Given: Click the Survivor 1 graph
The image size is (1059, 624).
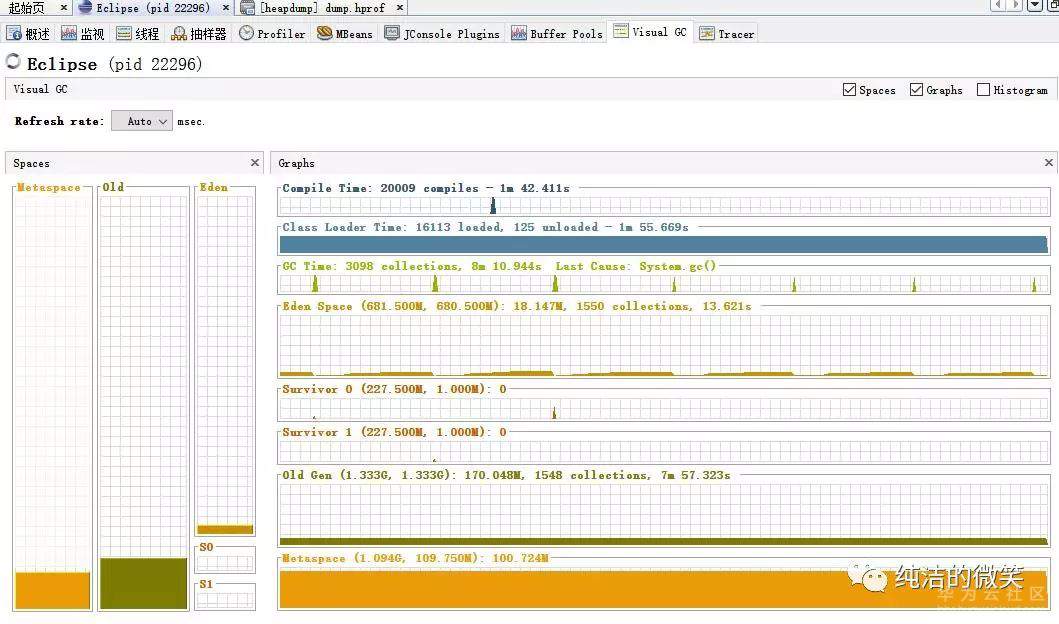Looking at the screenshot, I should click(665, 452).
